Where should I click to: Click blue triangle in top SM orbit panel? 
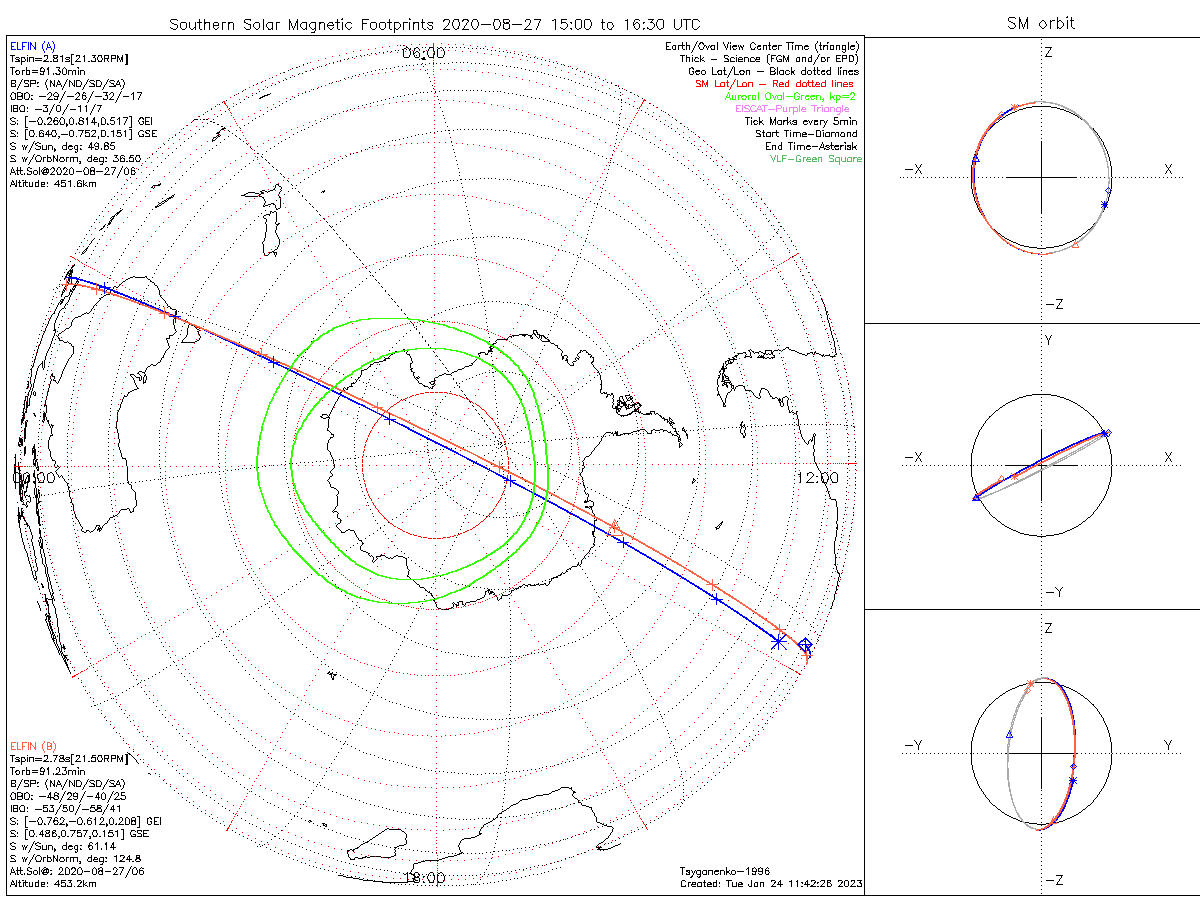point(976,158)
